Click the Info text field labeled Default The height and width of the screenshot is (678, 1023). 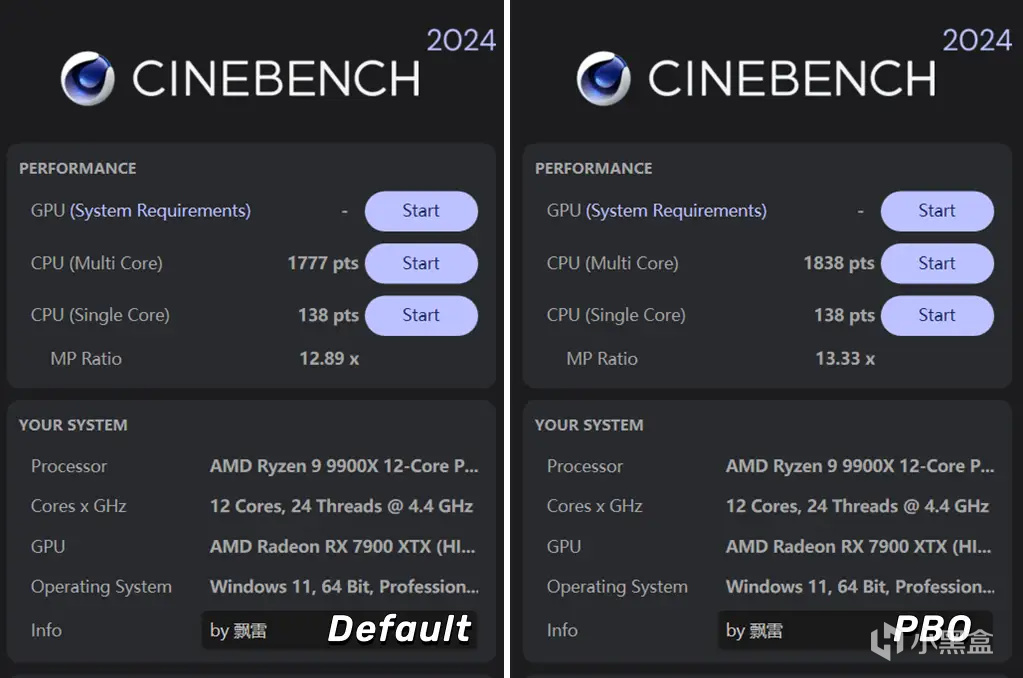339,630
